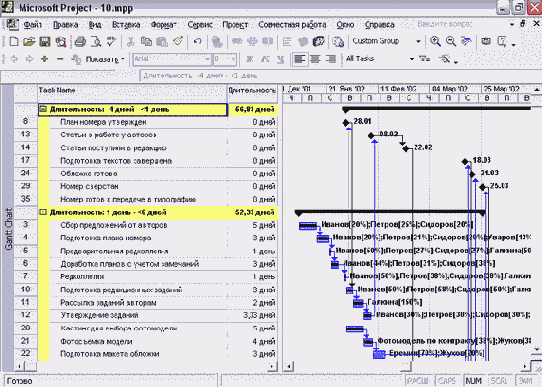The image size is (542, 387).
Task: Click the Cut scissors icon
Action: [x=130, y=42]
